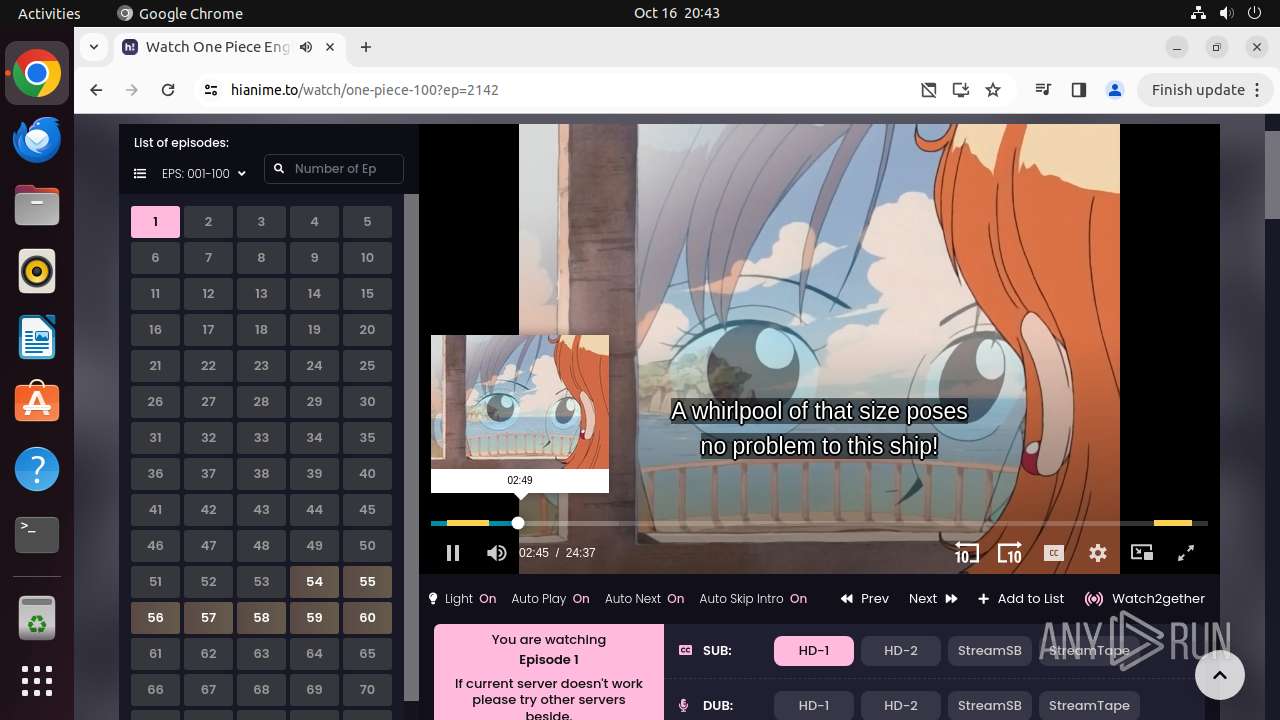Focus the Number of Ep search field
The width and height of the screenshot is (1280, 720).
point(335,169)
